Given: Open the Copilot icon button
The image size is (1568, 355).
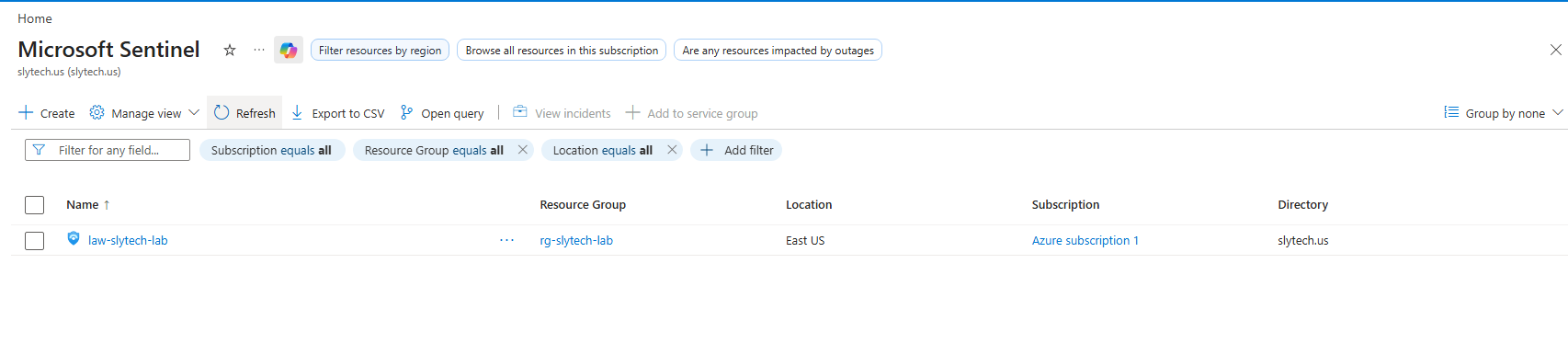Looking at the screenshot, I should point(289,50).
